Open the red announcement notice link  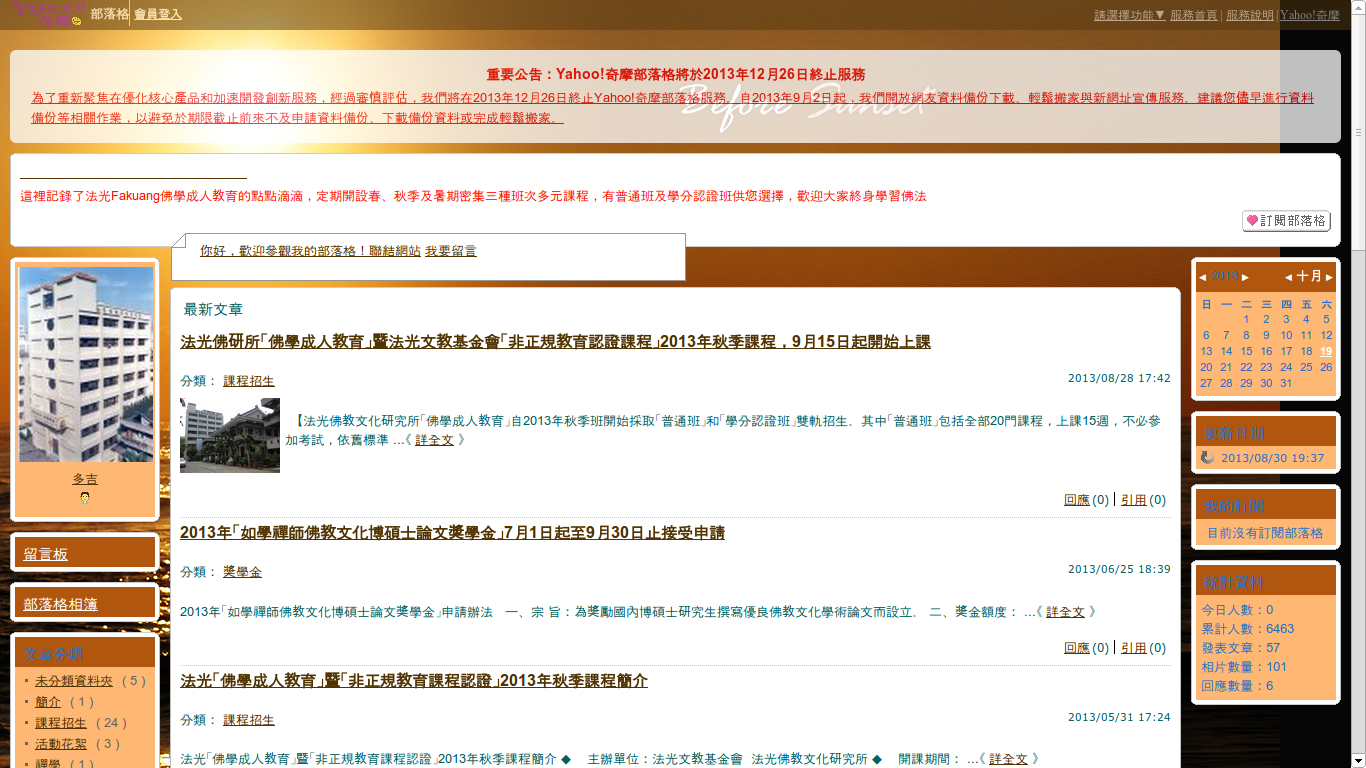click(672, 108)
